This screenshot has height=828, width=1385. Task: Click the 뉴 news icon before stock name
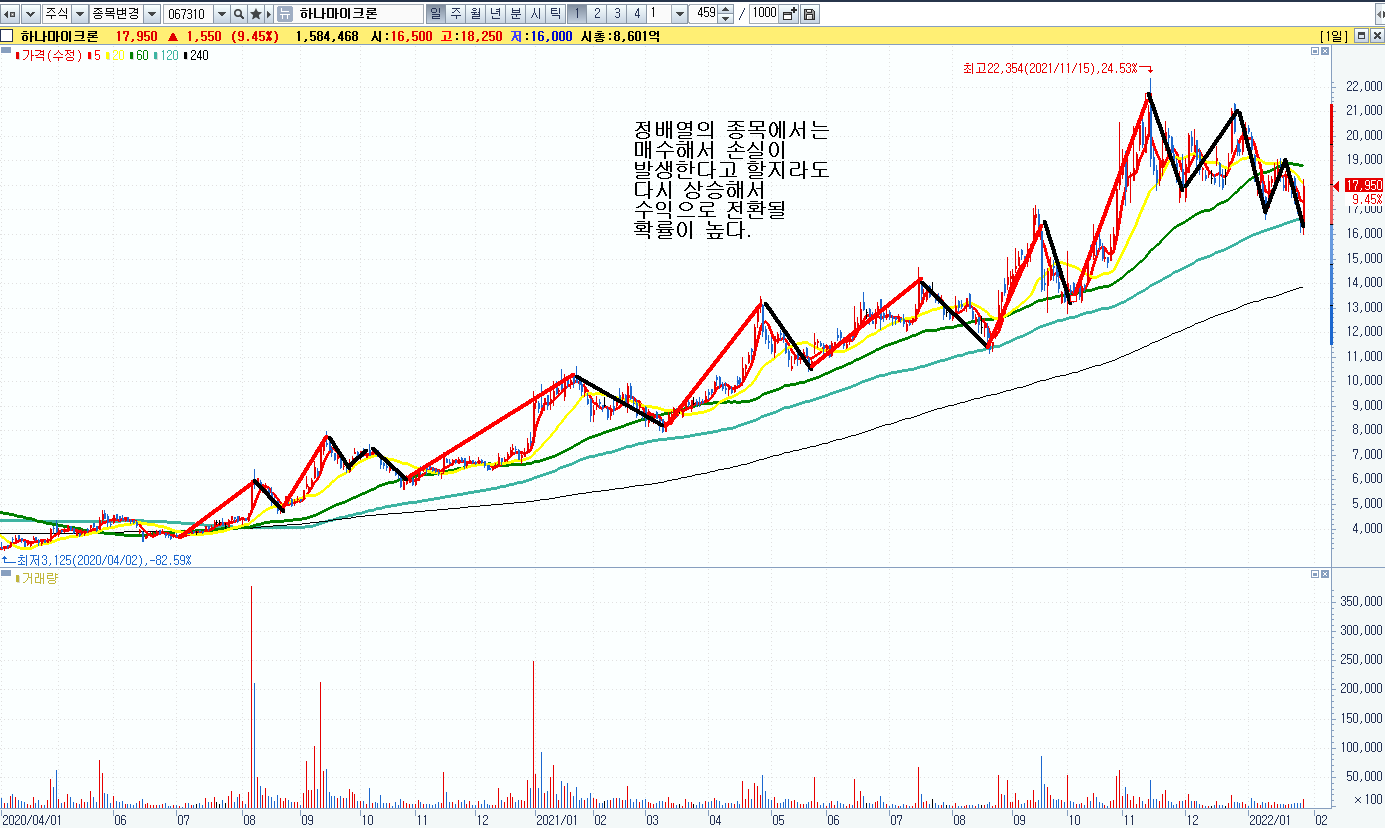pos(284,14)
